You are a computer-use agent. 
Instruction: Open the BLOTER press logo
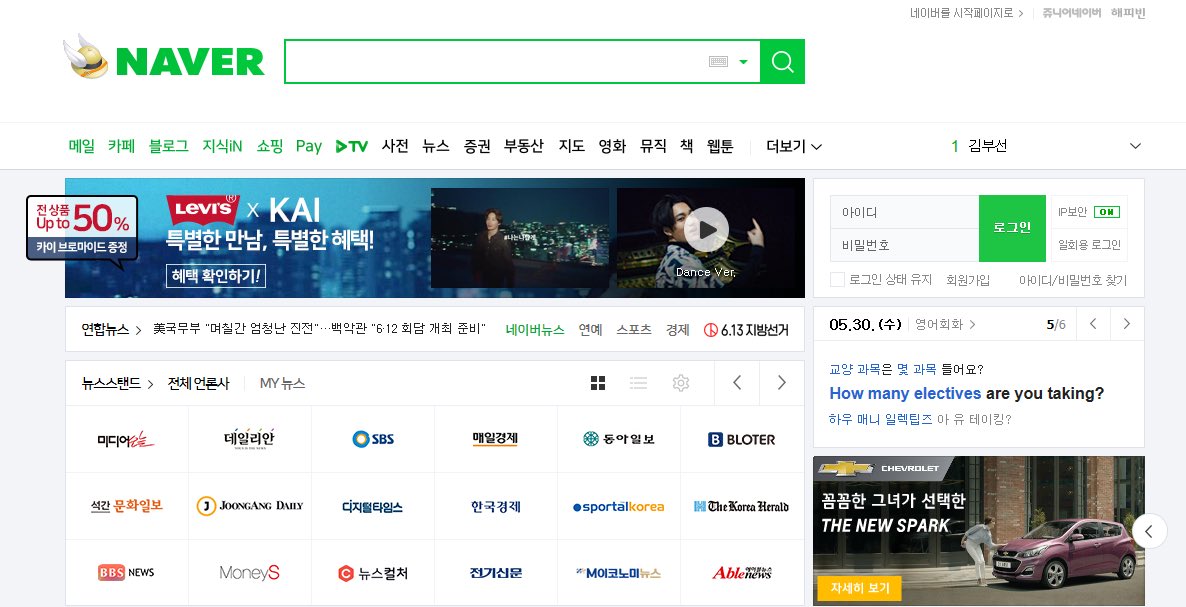[x=742, y=439]
